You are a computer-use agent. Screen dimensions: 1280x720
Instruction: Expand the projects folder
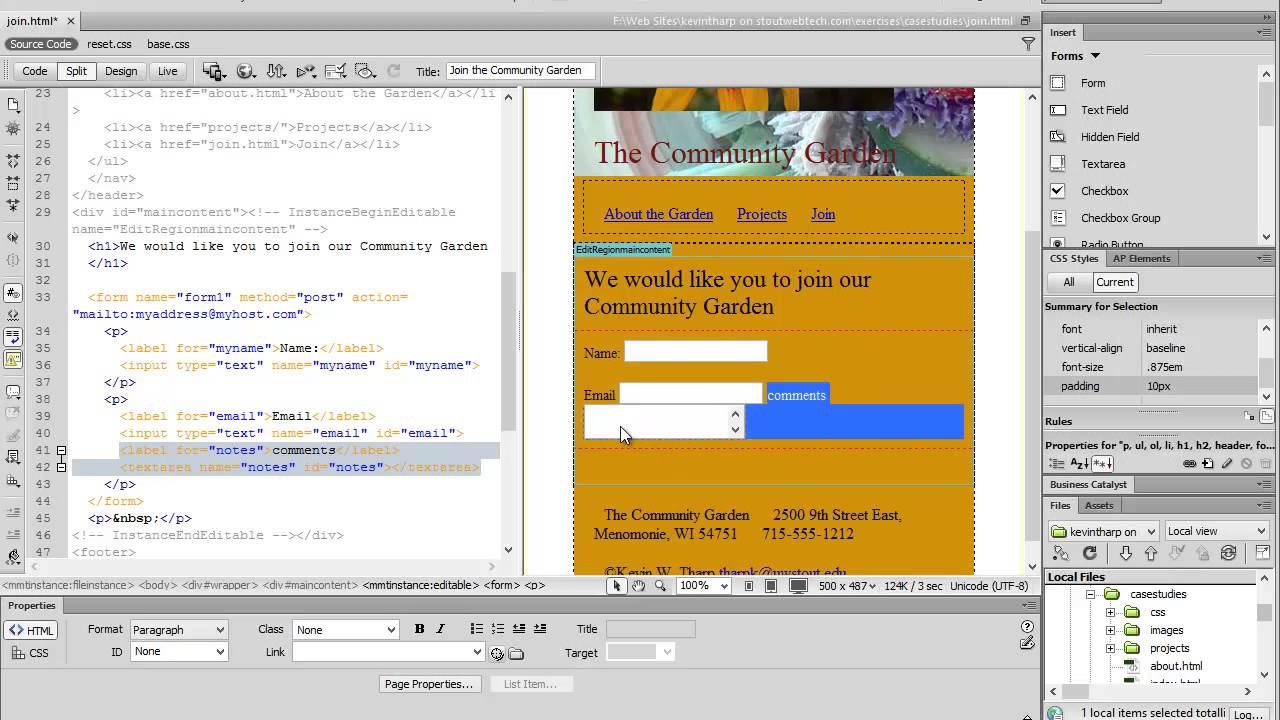coord(1110,648)
